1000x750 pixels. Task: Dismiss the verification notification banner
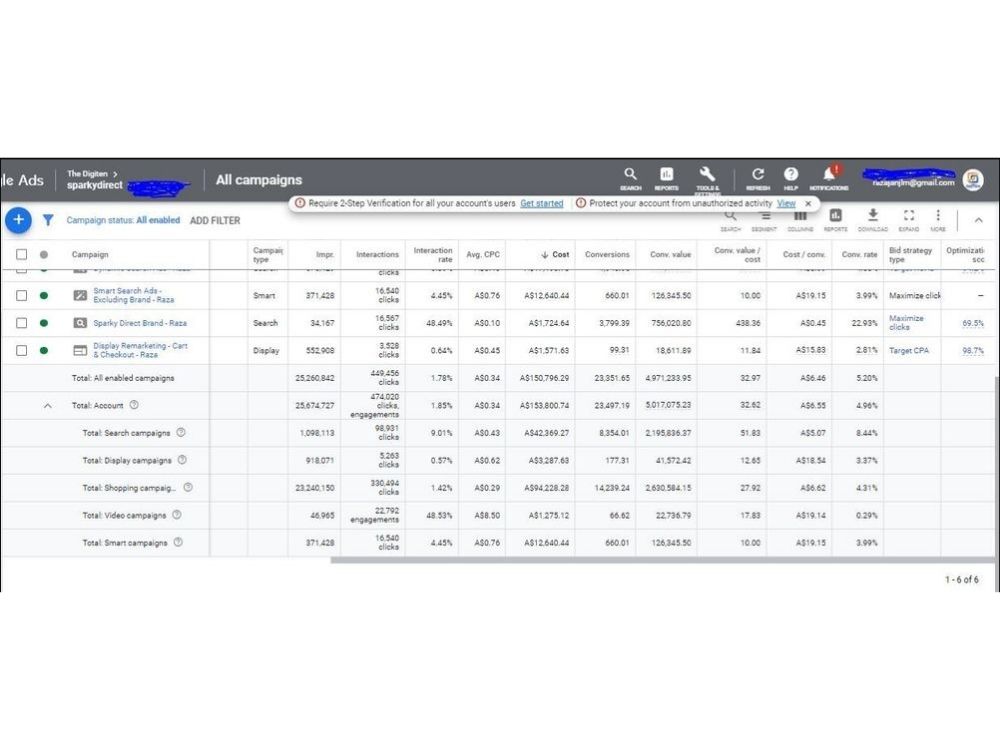(x=808, y=203)
